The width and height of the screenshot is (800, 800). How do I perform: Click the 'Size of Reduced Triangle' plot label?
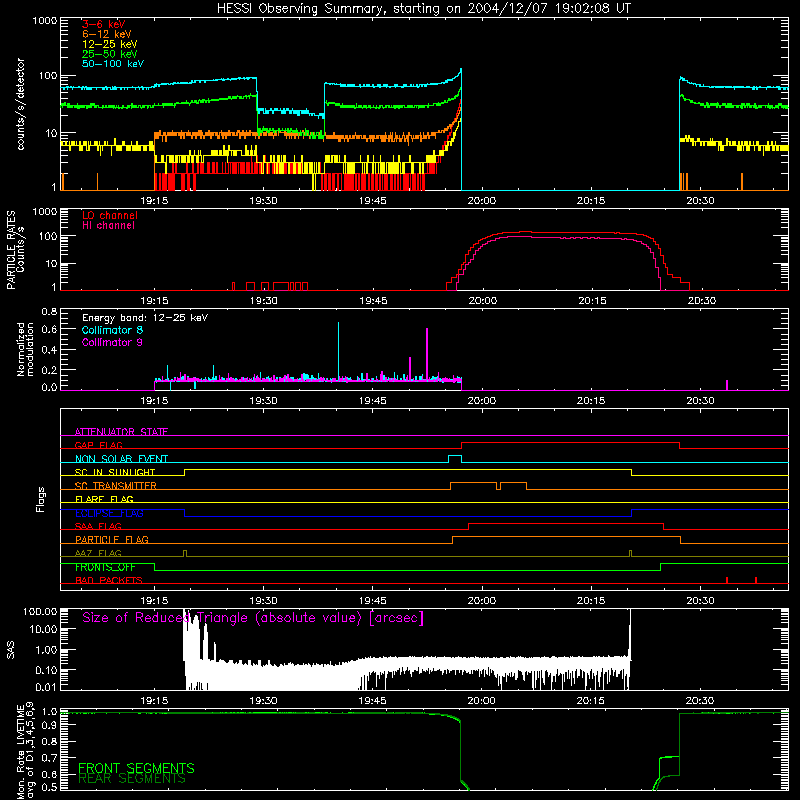coord(253,618)
